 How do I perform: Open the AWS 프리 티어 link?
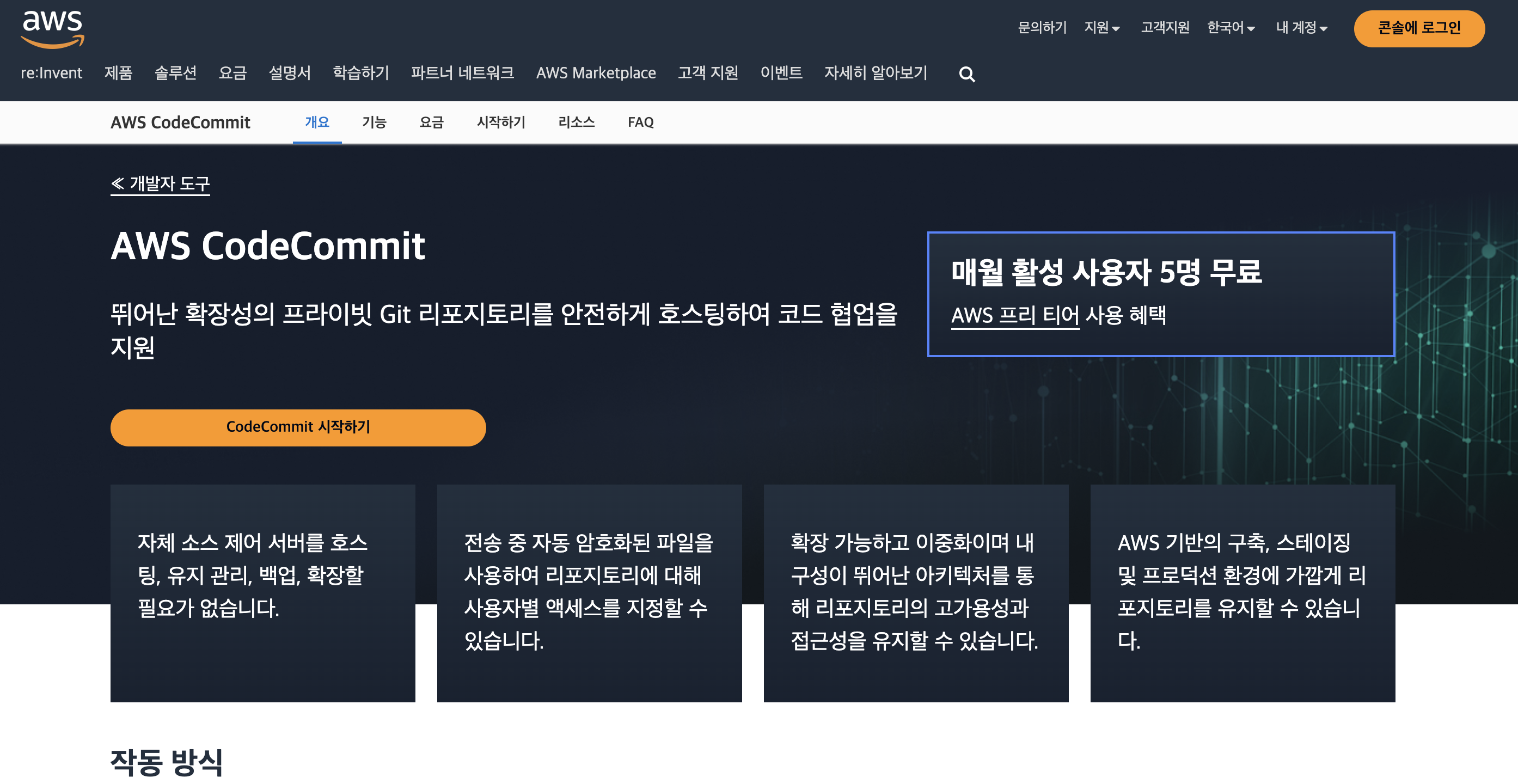(1015, 316)
